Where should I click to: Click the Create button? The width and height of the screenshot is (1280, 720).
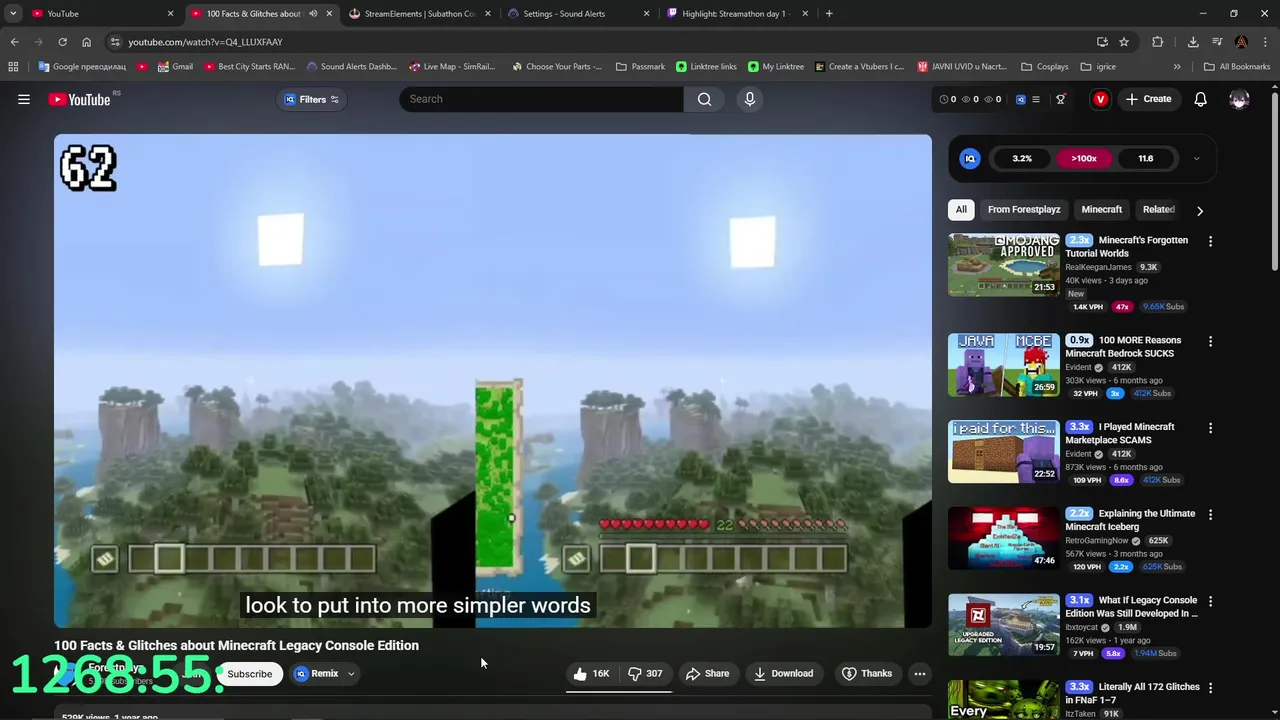[x=1148, y=99]
